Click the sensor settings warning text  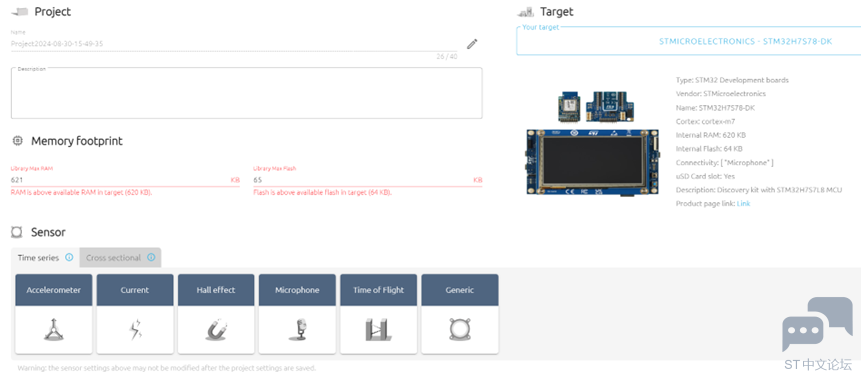pos(166,368)
